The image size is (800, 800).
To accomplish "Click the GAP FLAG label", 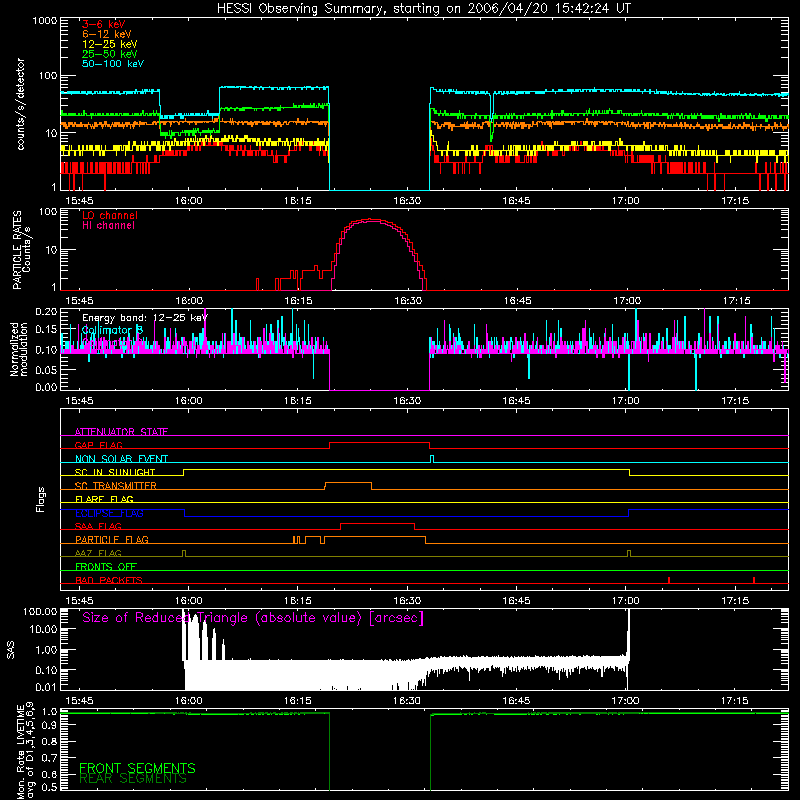I will (99, 445).
